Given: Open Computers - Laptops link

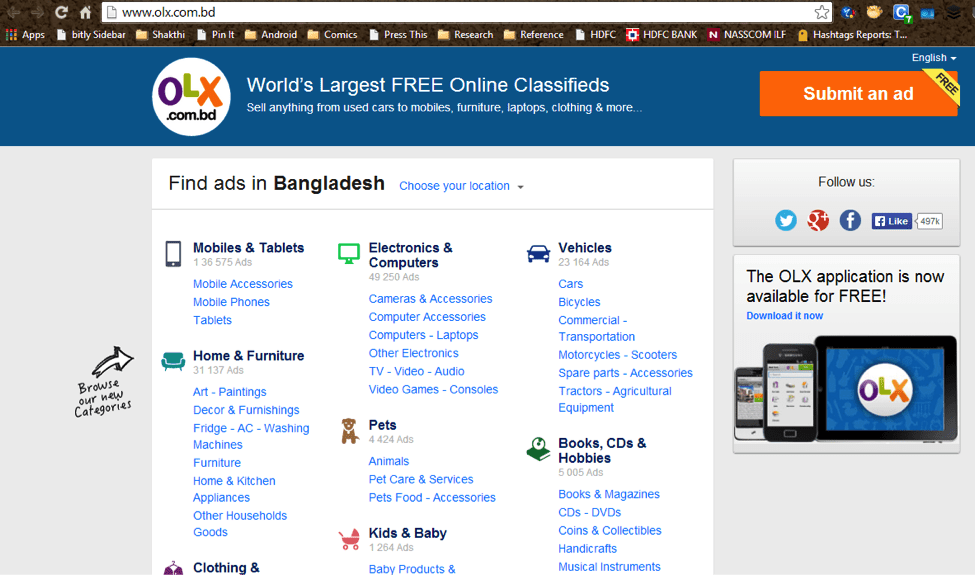Looking at the screenshot, I should [423, 335].
